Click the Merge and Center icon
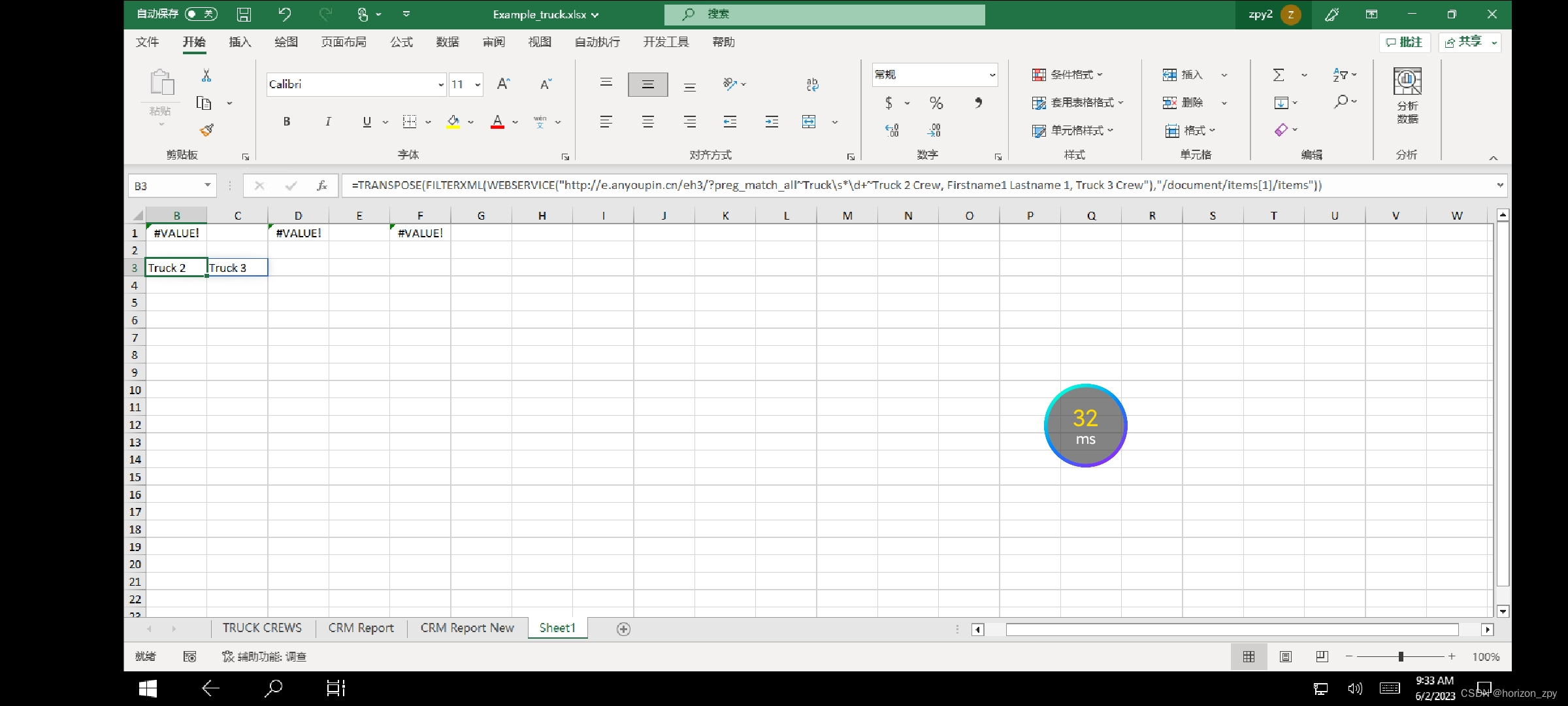 point(809,122)
